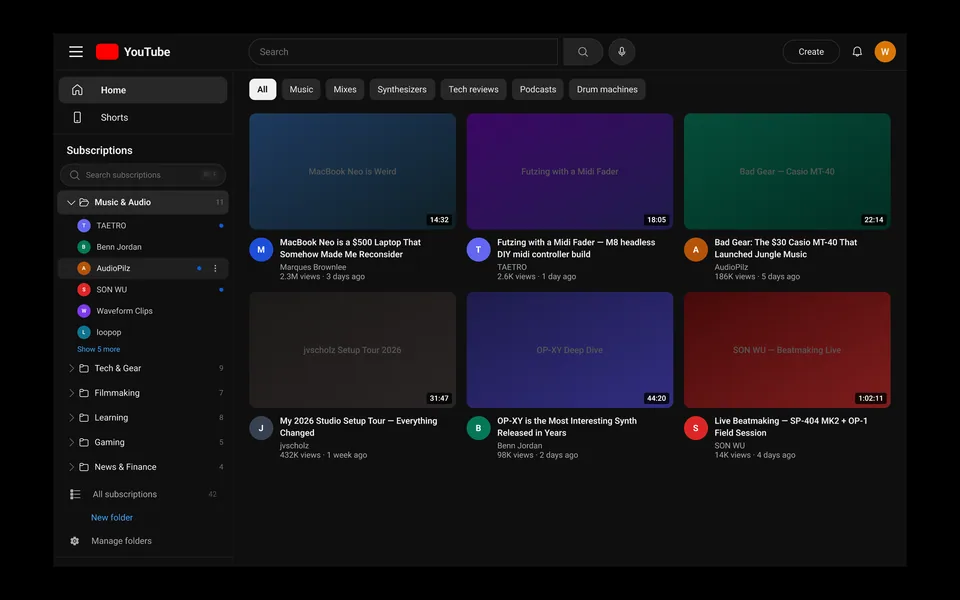Expand the Learning folder

click(71, 418)
